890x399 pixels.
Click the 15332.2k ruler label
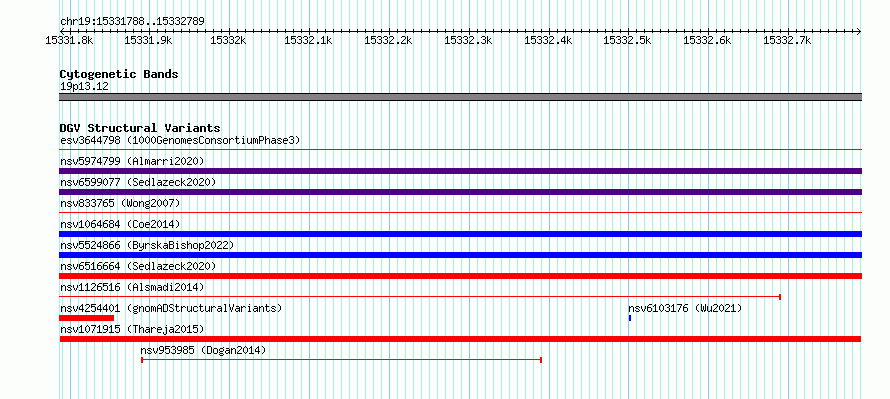point(389,40)
